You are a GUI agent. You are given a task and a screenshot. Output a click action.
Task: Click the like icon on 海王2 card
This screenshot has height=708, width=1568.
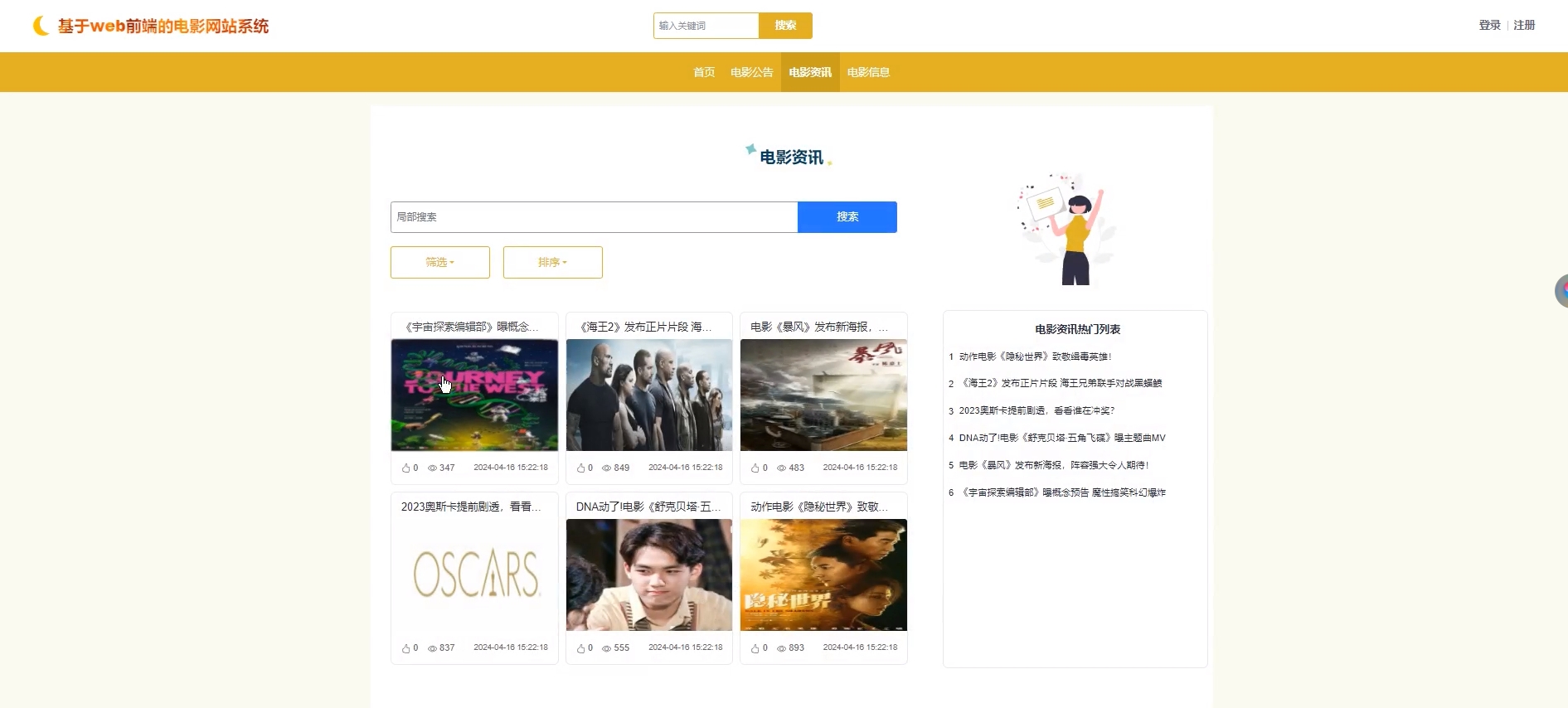pyautogui.click(x=580, y=468)
